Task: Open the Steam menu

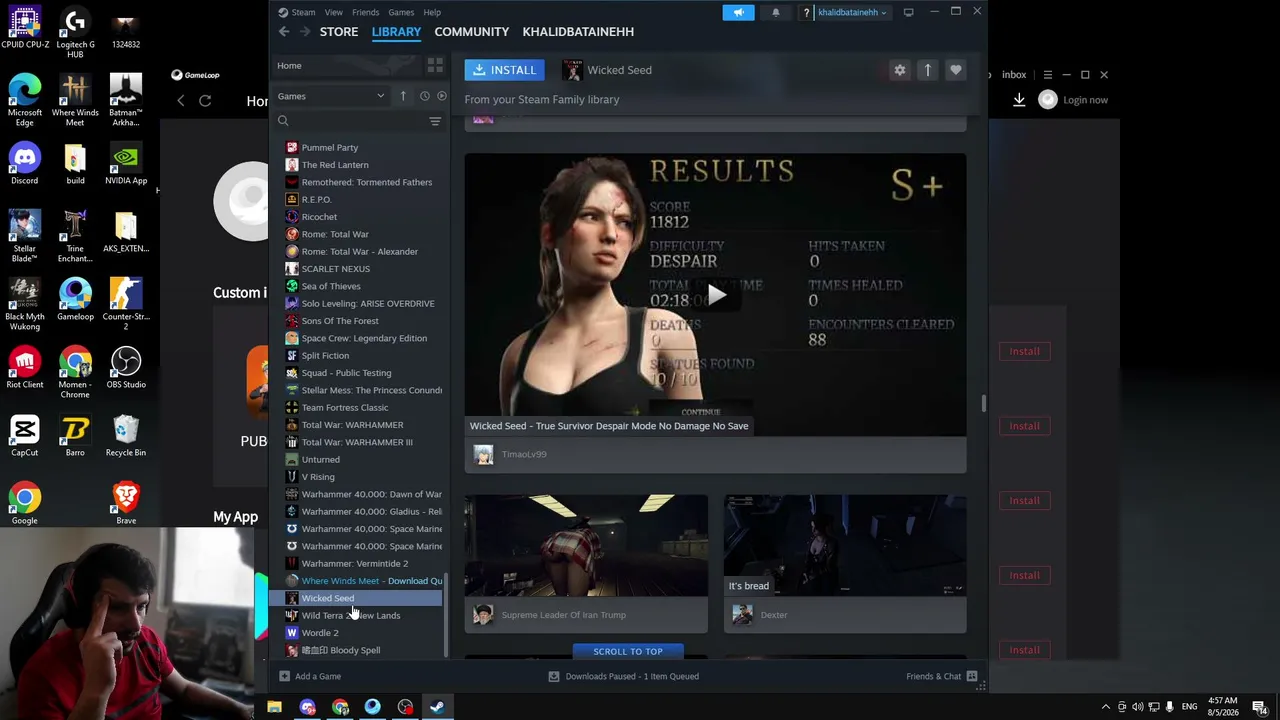Action: [303, 12]
